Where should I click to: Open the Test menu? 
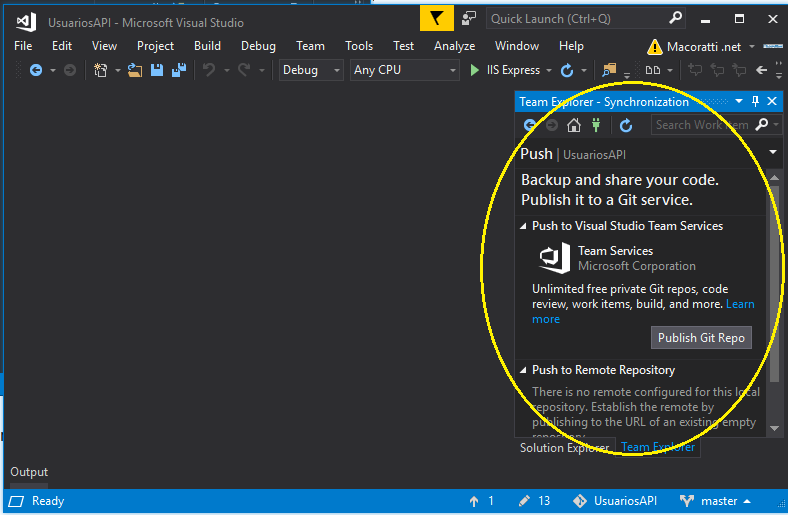click(x=404, y=46)
